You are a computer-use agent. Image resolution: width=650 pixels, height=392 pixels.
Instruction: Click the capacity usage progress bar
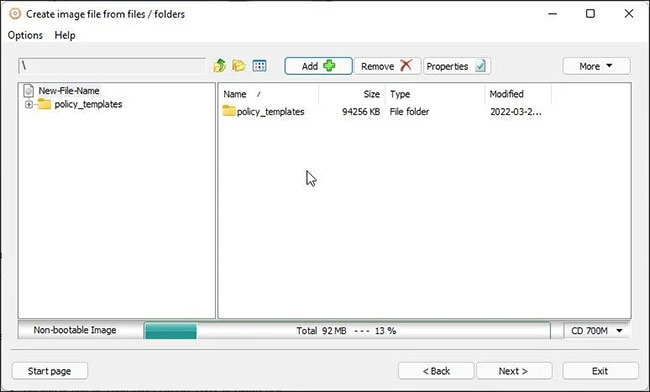[347, 331]
